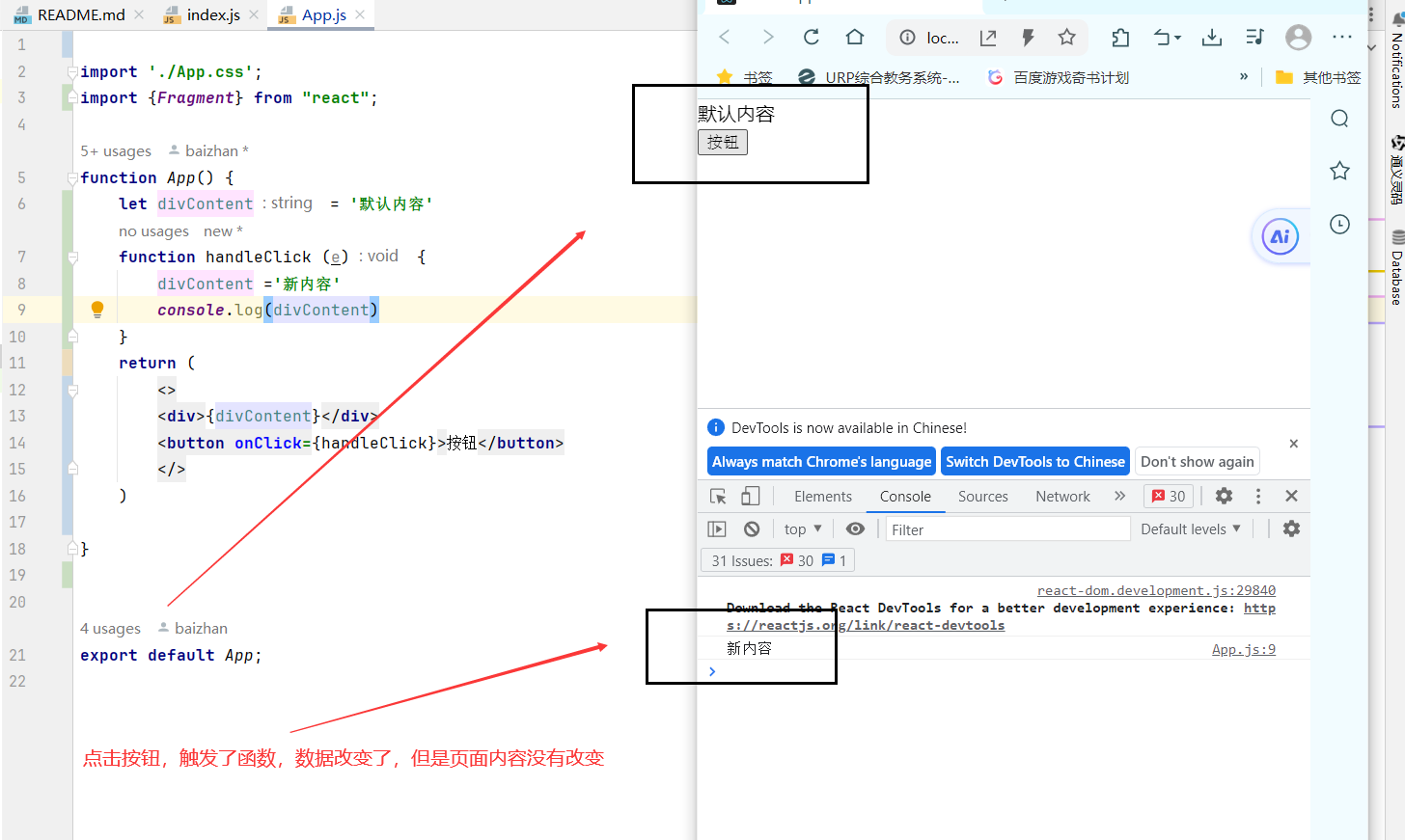
Task: Click Switch DevTools to Chinese
Action: (1035, 461)
